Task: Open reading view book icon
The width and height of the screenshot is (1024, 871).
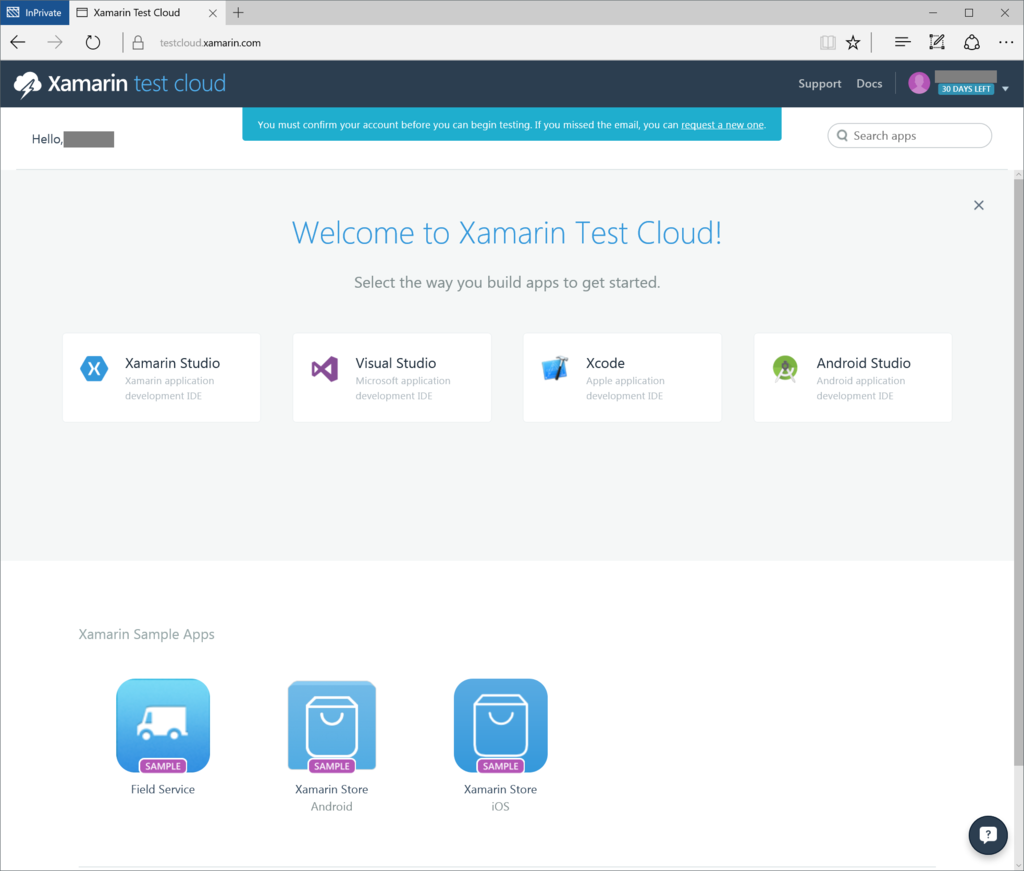Action: point(827,42)
